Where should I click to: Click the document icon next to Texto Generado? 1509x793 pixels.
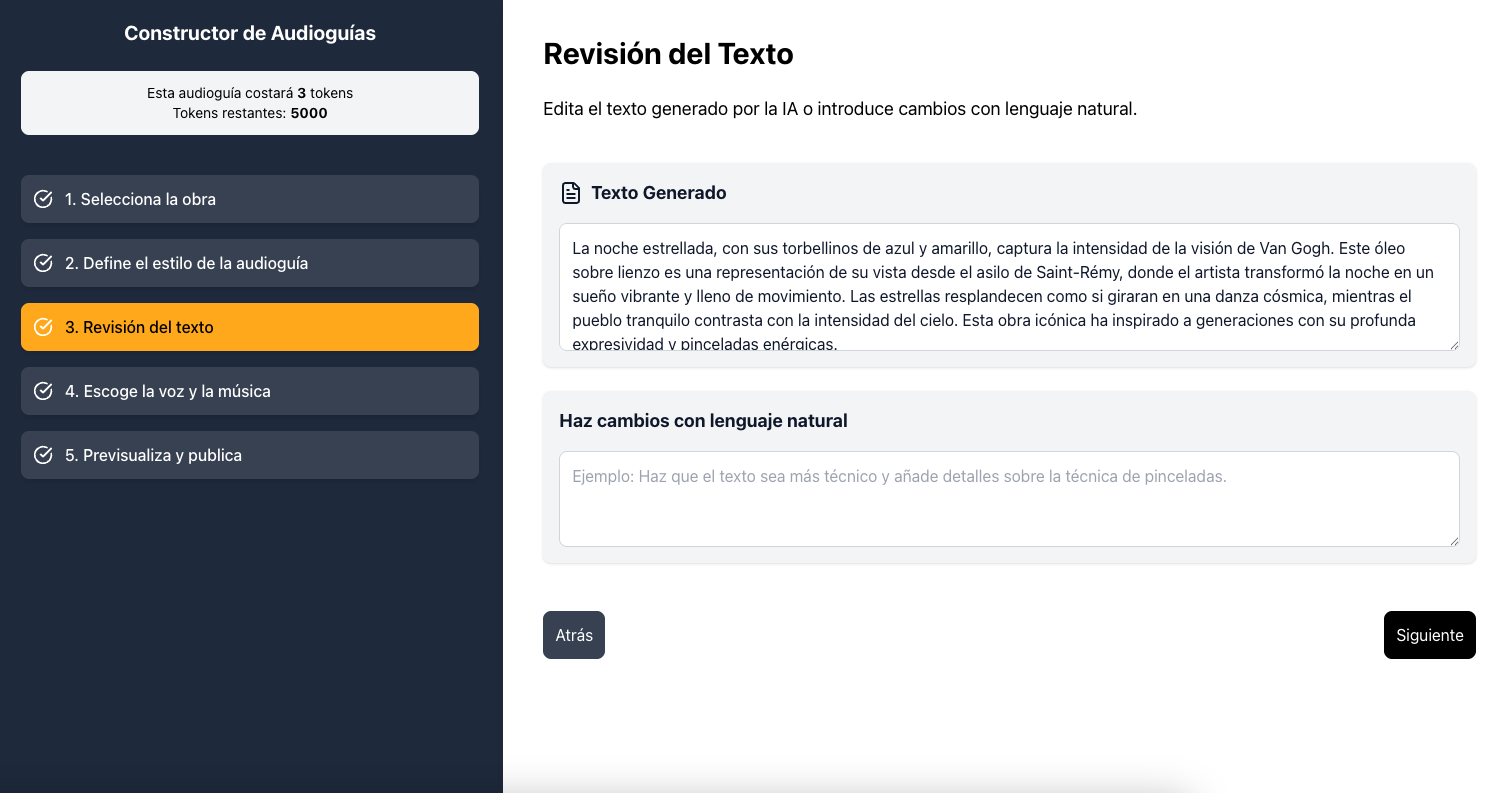click(570, 193)
